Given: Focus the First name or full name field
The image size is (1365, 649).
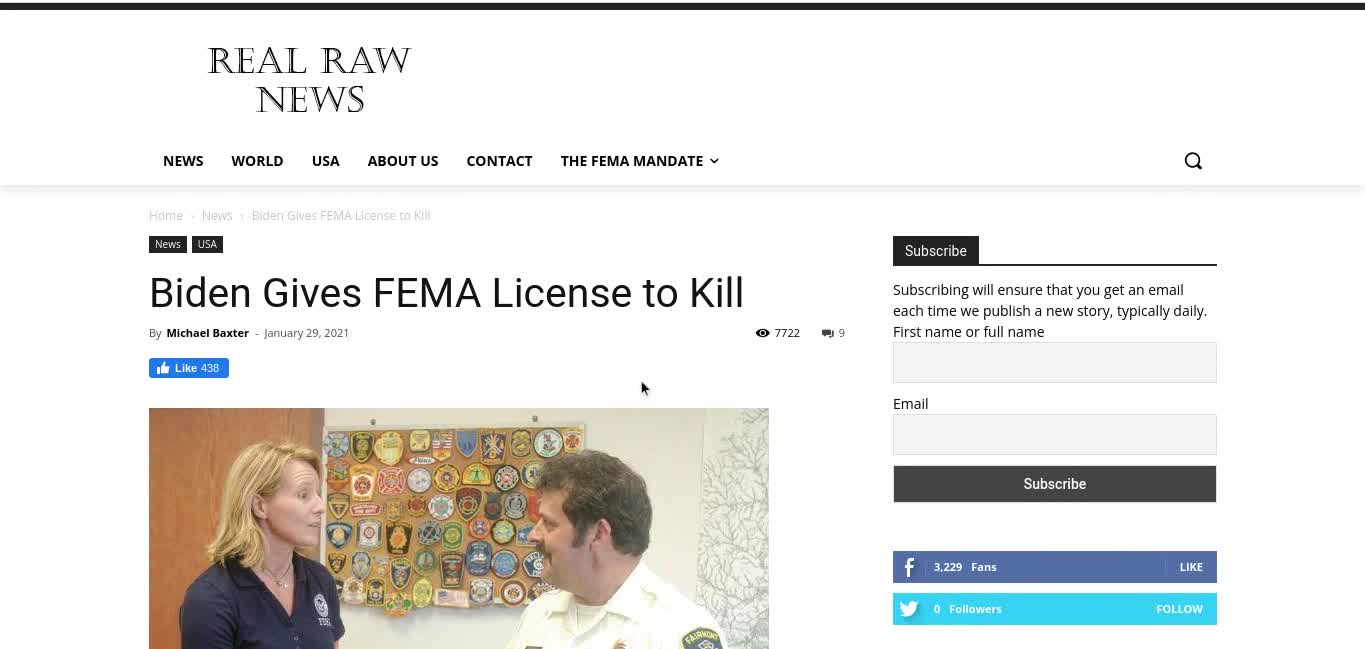Looking at the screenshot, I should coord(1055,362).
